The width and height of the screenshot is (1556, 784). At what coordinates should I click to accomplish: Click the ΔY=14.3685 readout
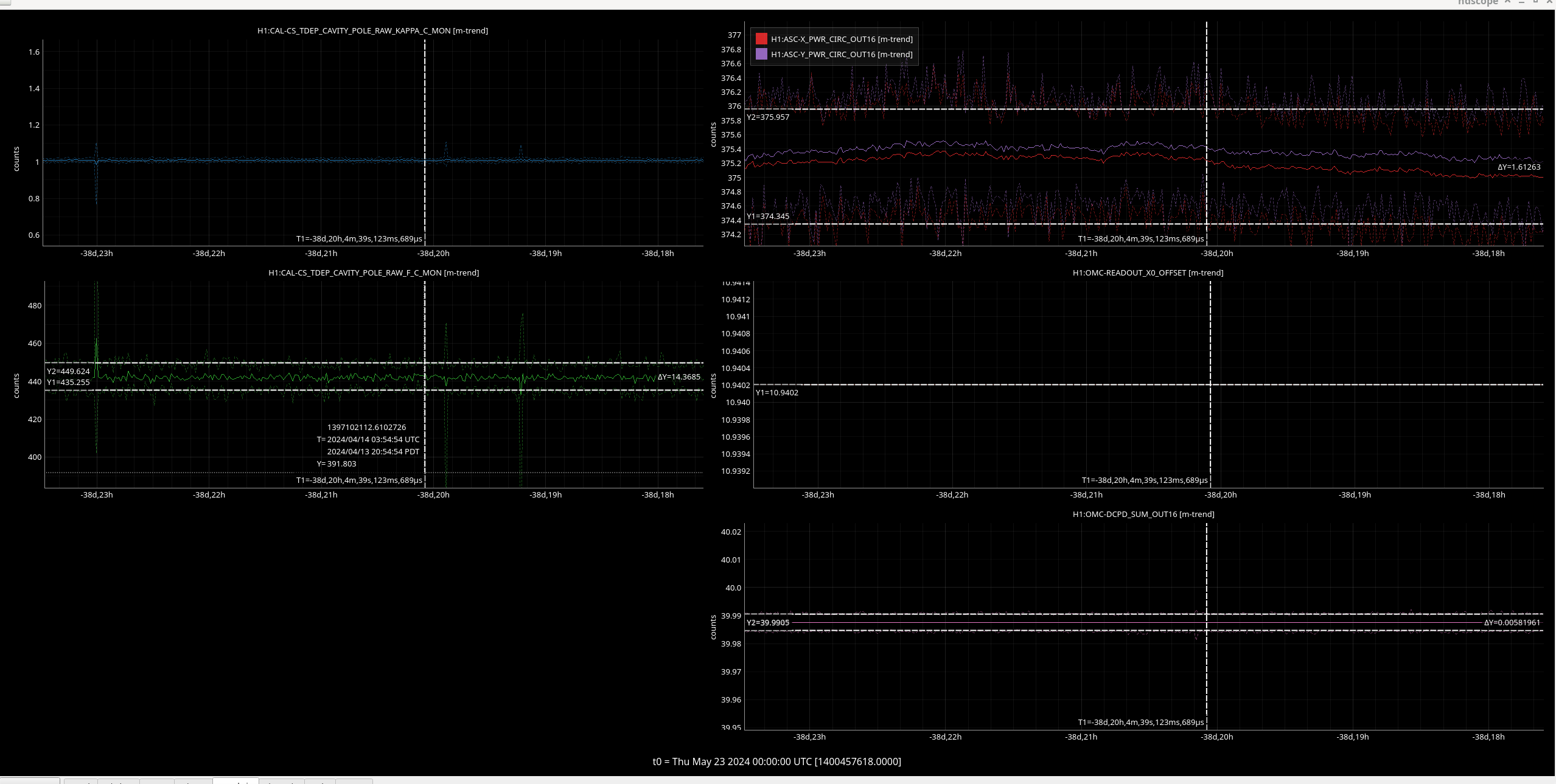pos(679,376)
